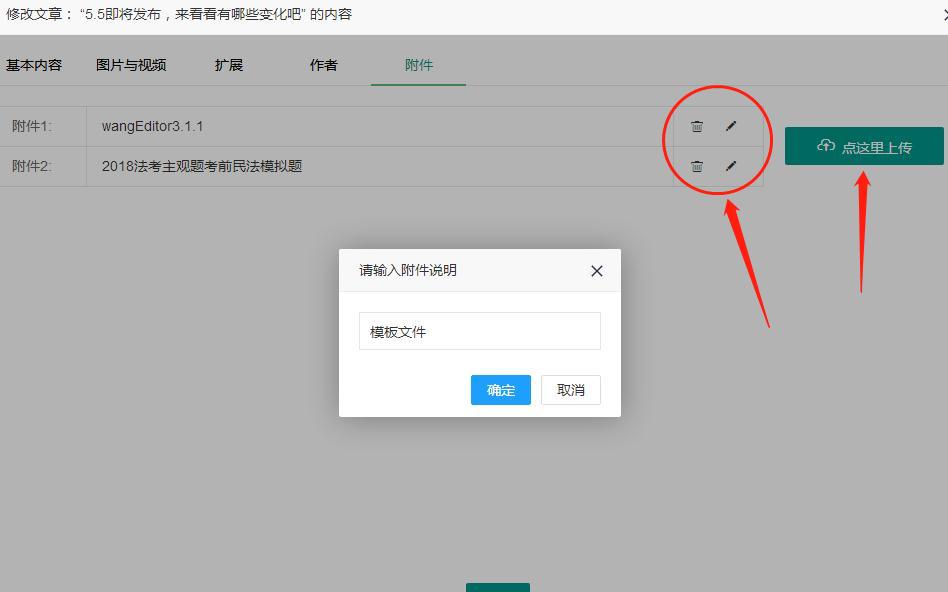The height and width of the screenshot is (592, 948).
Task: Switch to the 基本内容 tab
Action: (x=34, y=65)
